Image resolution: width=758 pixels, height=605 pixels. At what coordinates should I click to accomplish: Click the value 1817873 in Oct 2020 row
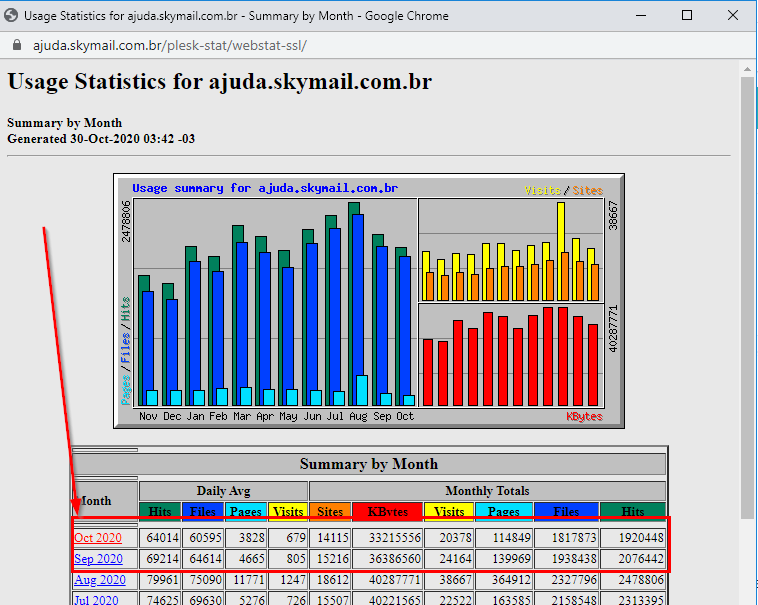pyautogui.click(x=574, y=538)
